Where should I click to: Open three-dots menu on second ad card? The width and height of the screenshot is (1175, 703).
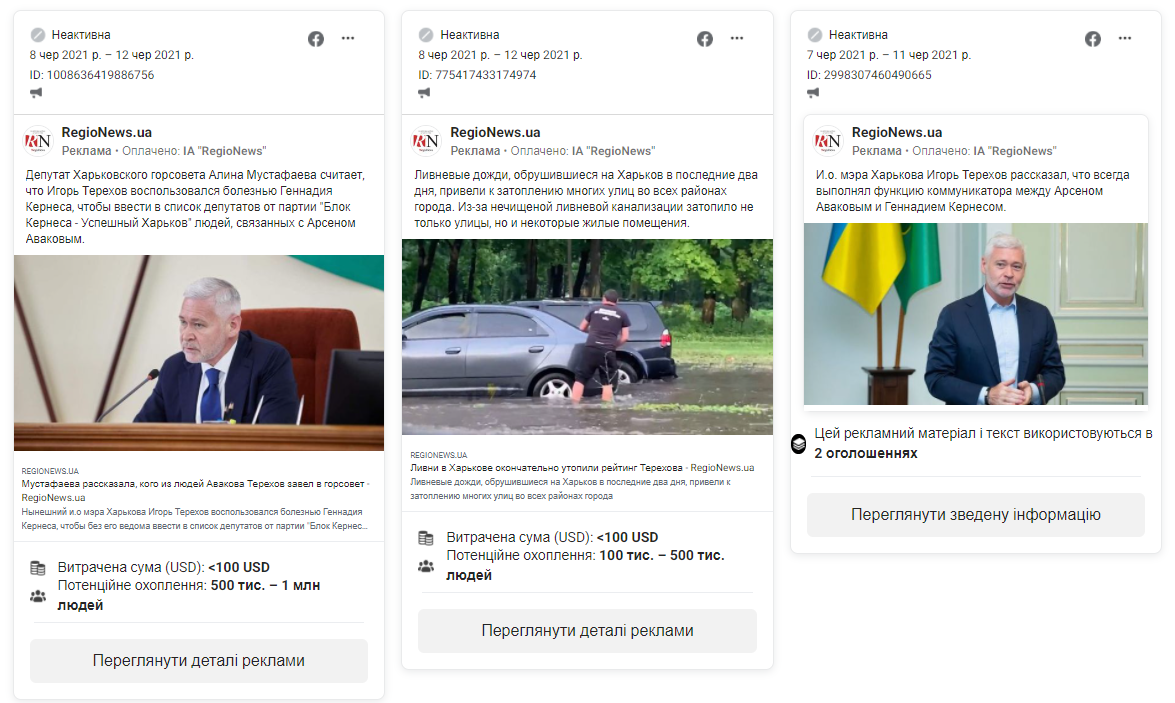pos(737,38)
